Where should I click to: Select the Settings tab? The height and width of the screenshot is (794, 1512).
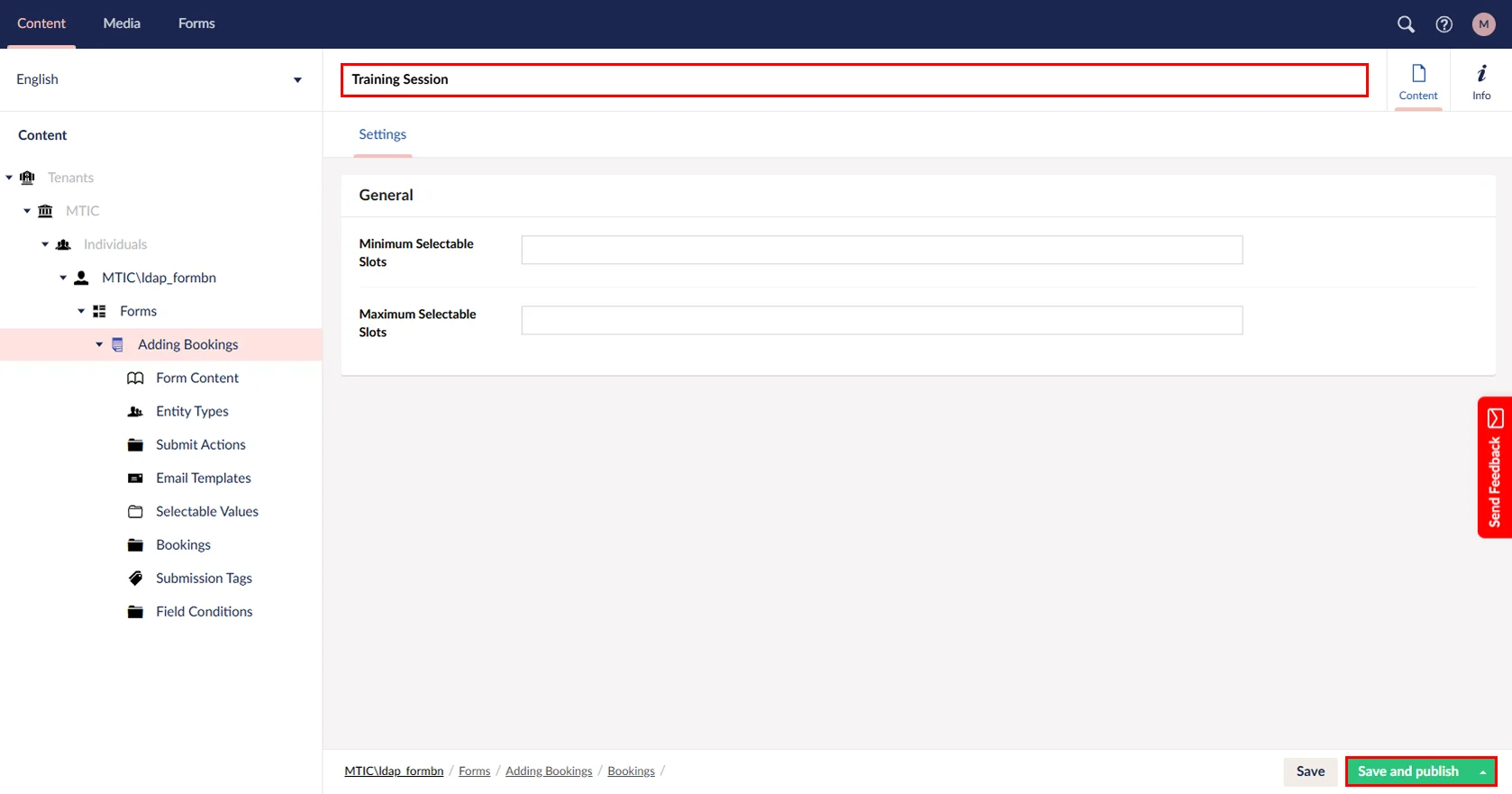coord(382,134)
